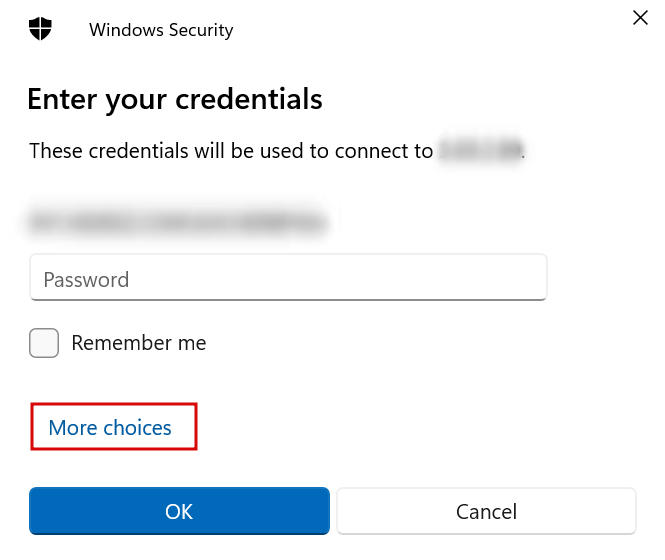The image size is (665, 560).
Task: Tick the Remember me checkbox
Action: click(44, 343)
